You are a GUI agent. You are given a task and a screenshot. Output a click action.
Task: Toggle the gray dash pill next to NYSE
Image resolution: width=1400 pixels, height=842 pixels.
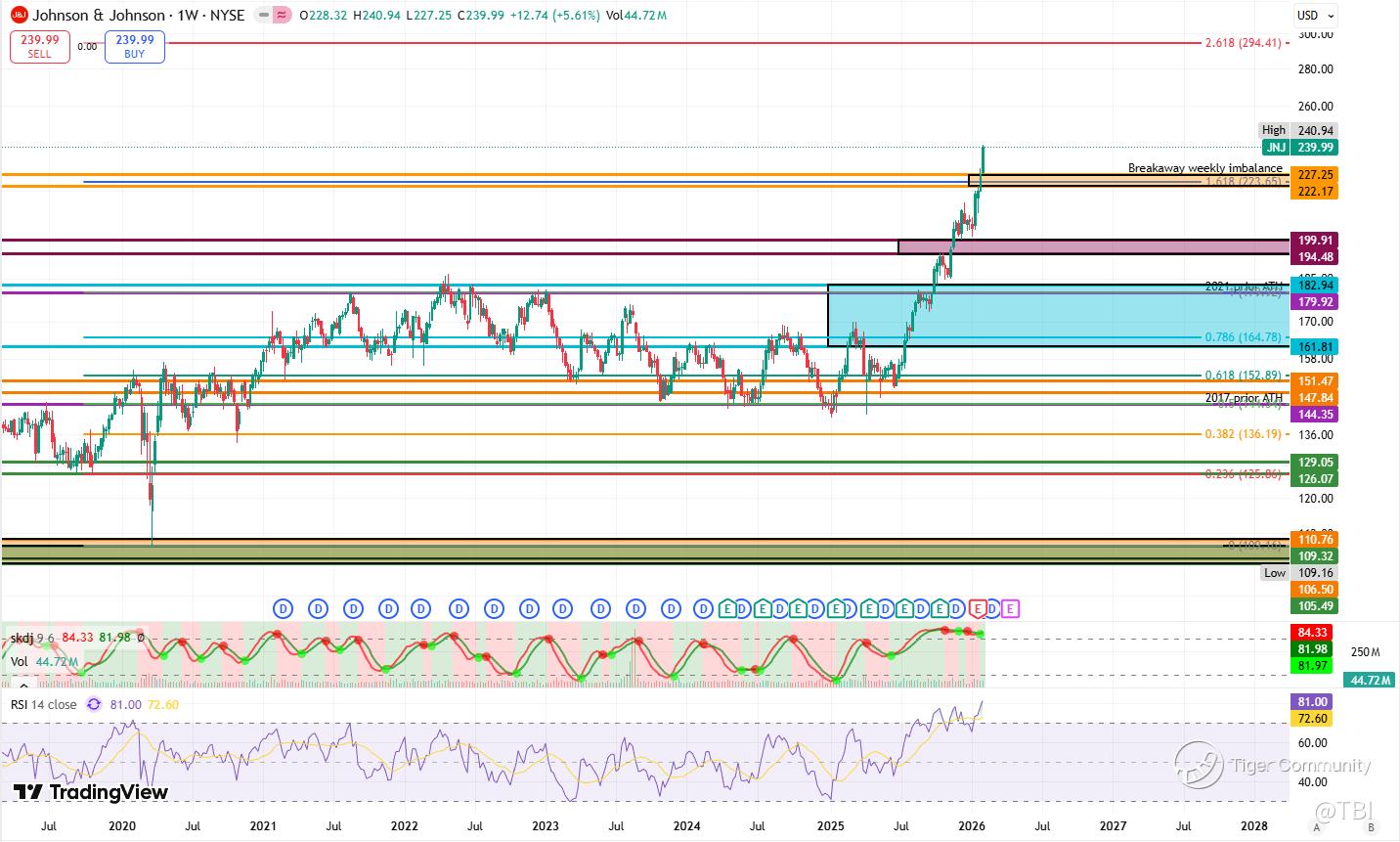(262, 15)
